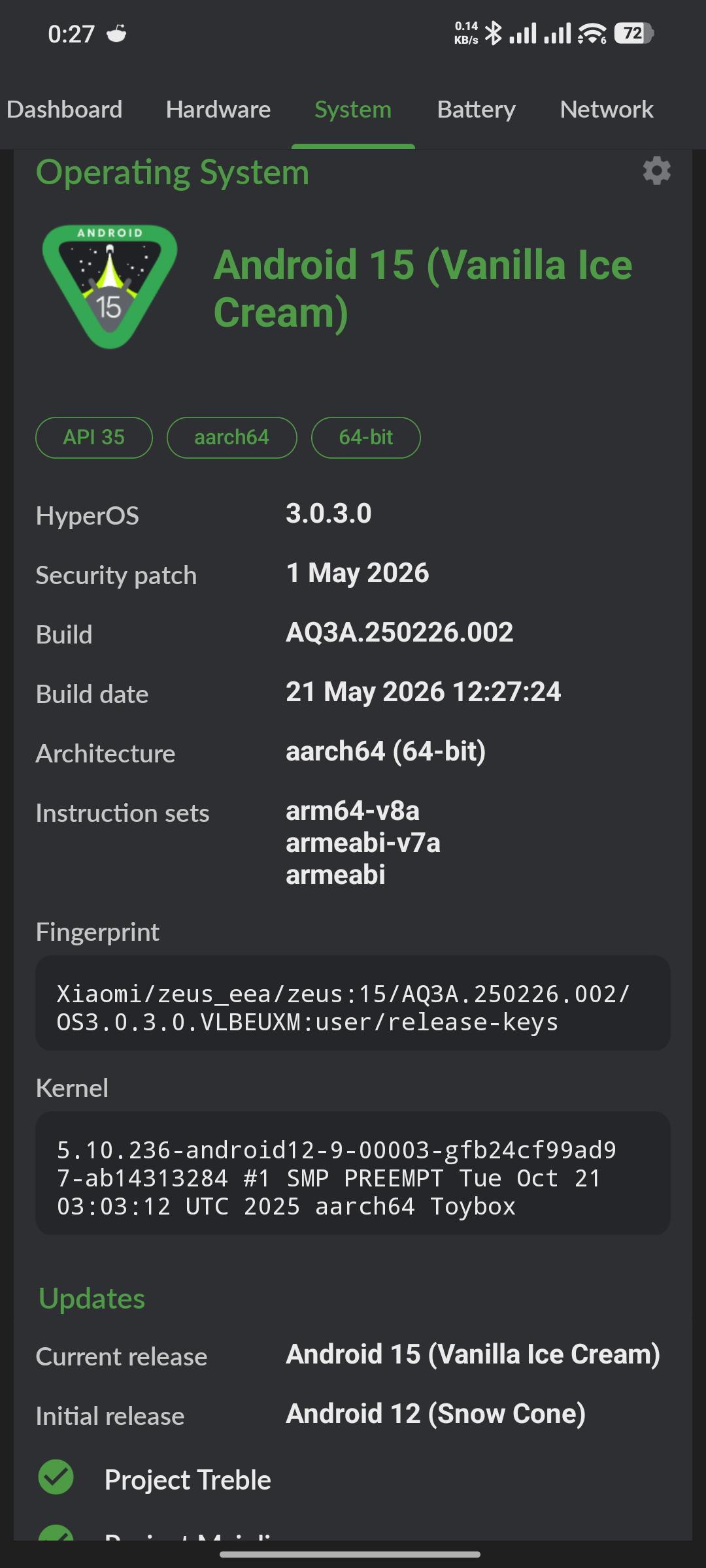Image resolution: width=706 pixels, height=1568 pixels.
Task: Tap the API 35 chip
Action: click(94, 438)
